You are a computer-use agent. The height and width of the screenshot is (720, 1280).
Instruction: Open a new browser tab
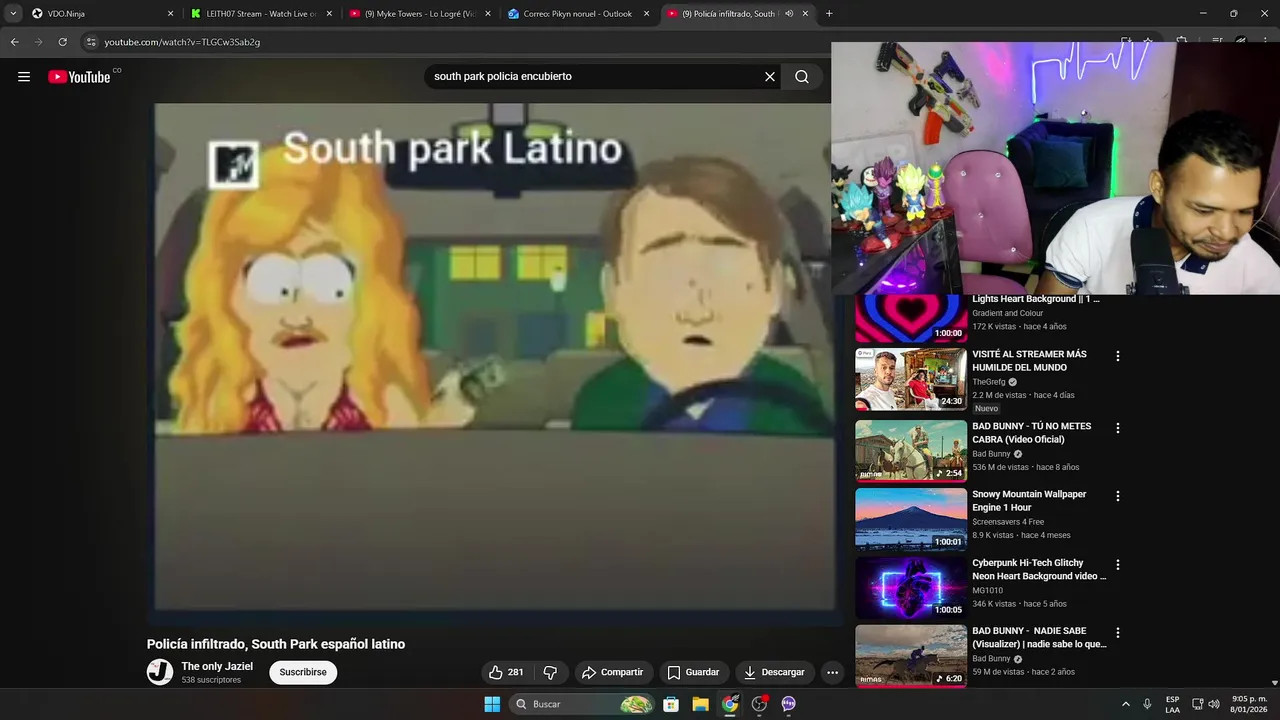pyautogui.click(x=829, y=14)
